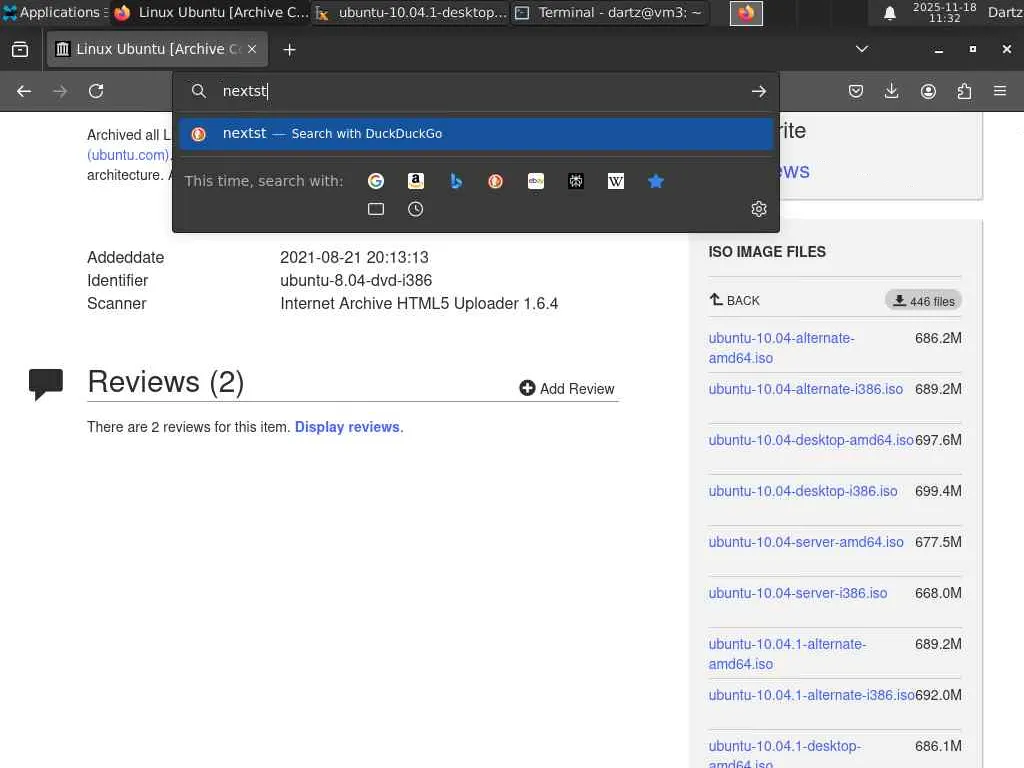Search with DuckDuckGo one-off icon
The image size is (1024, 768).
pyautogui.click(x=496, y=181)
